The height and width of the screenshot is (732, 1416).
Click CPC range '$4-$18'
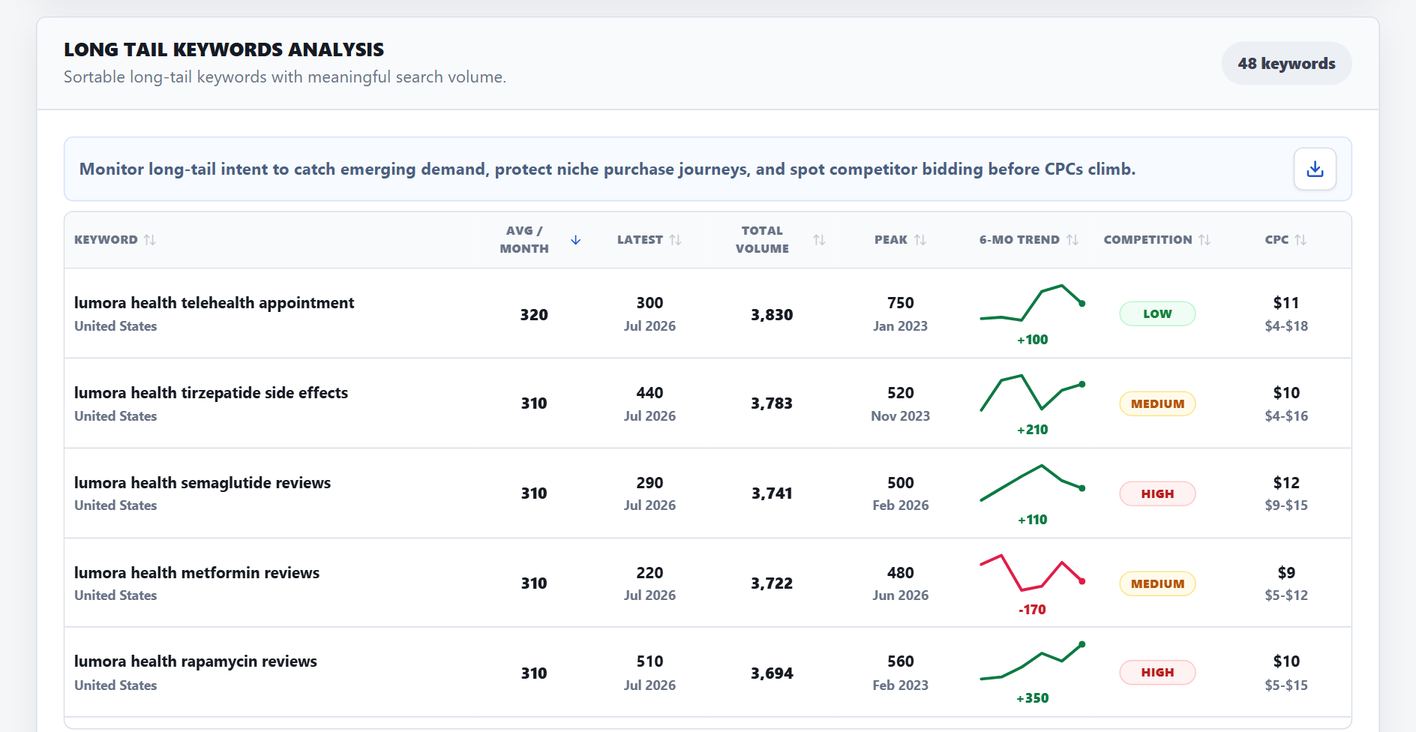pos(1286,326)
